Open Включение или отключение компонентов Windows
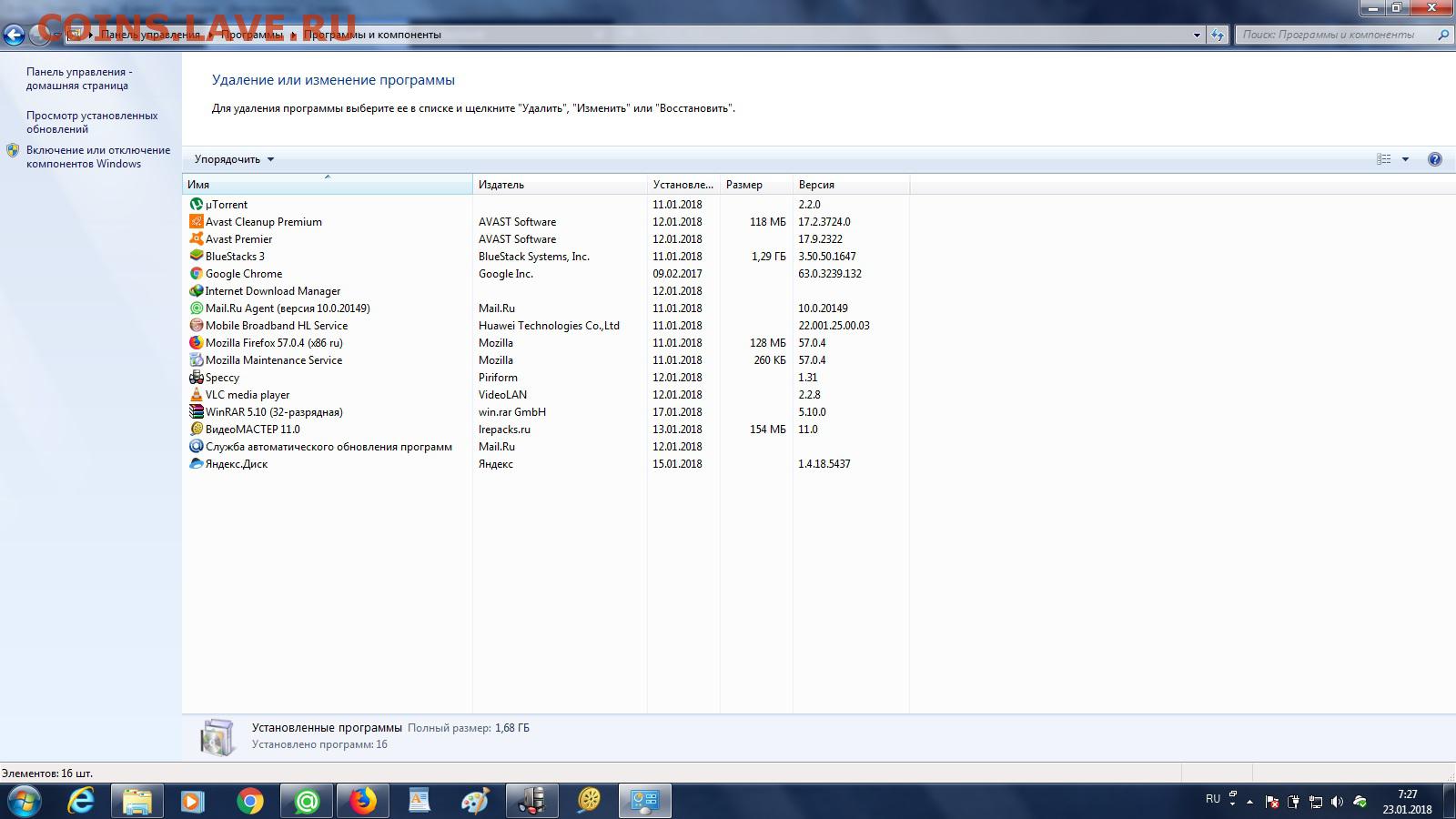 98,157
